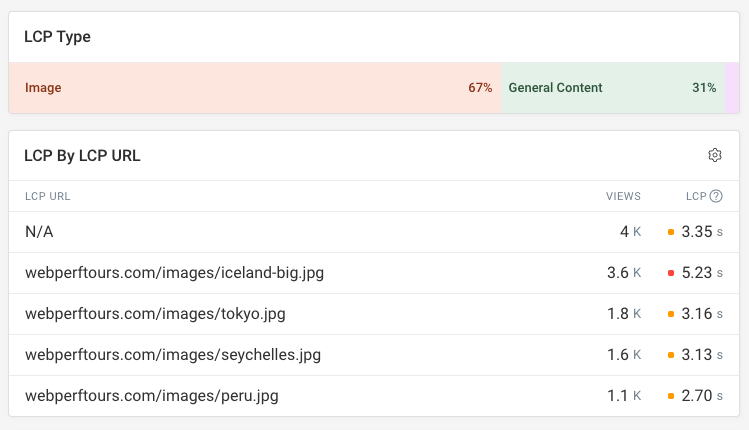Click the LCP column help question mark icon
This screenshot has width=749, height=430.
click(716, 196)
